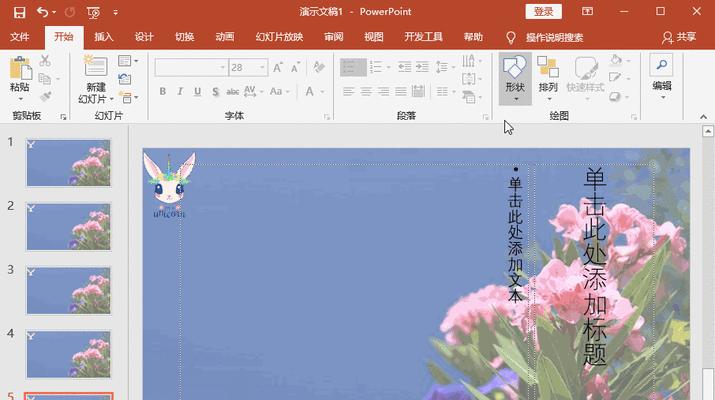This screenshot has width=715, height=400.
Task: Click the Cut scissors icon
Action: pos(45,61)
